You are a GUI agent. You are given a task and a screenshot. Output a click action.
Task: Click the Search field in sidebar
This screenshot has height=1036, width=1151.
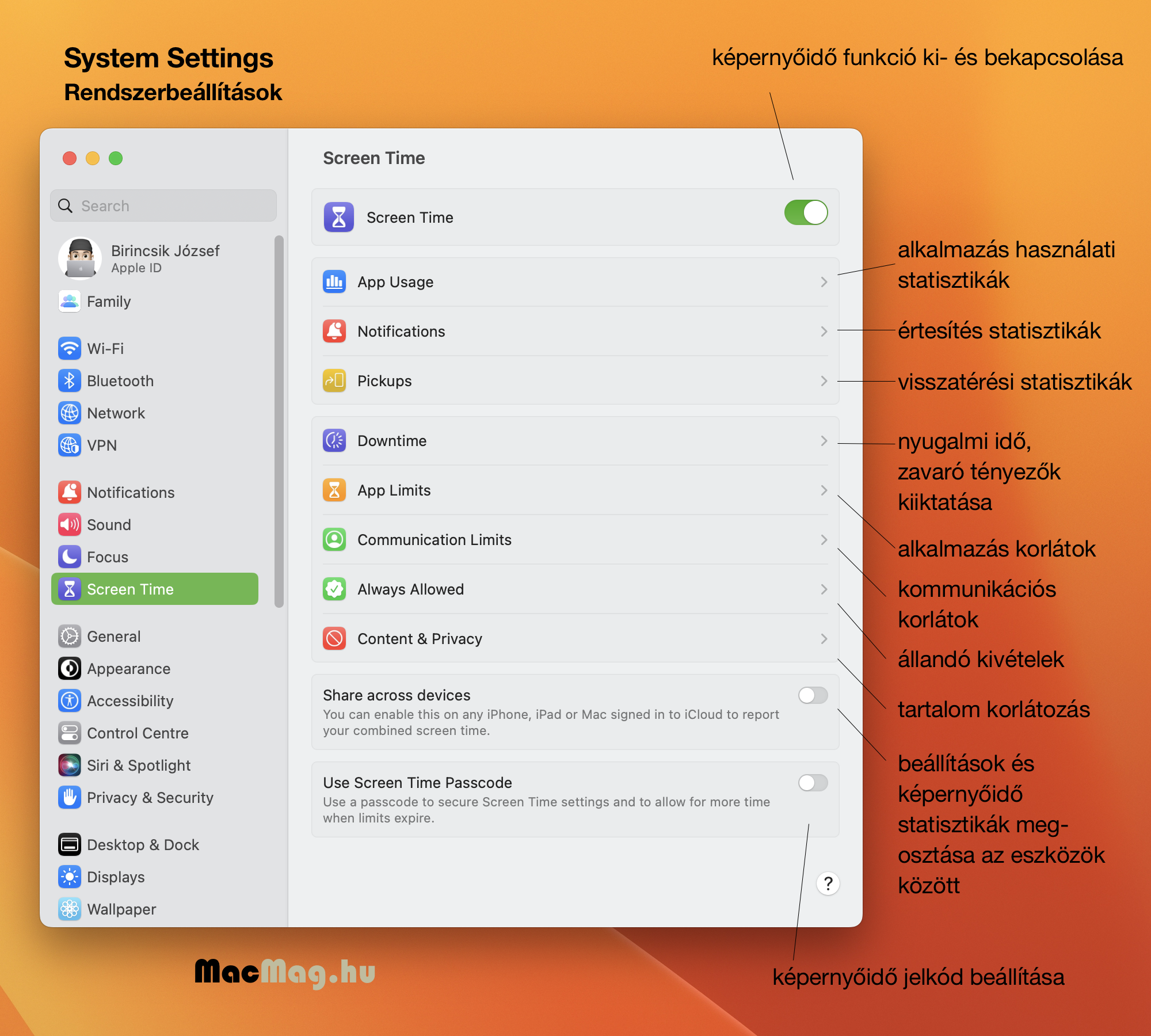tap(163, 205)
